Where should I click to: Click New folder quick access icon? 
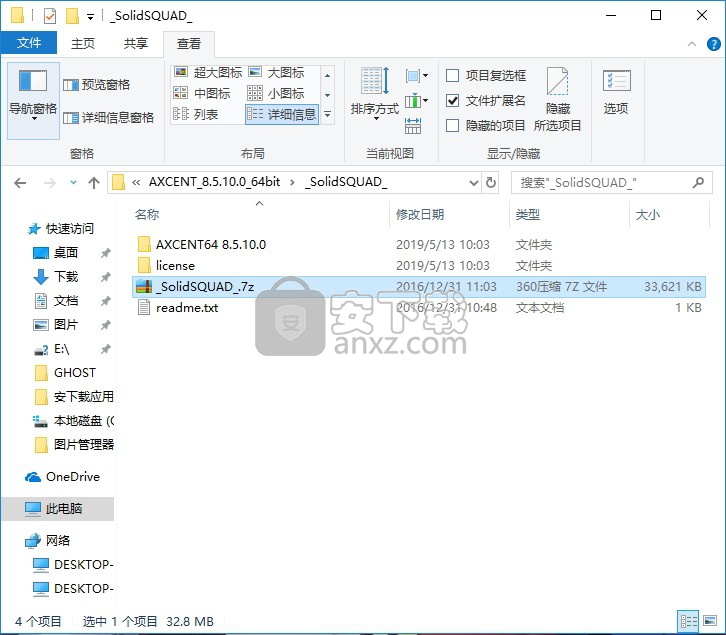[72, 16]
